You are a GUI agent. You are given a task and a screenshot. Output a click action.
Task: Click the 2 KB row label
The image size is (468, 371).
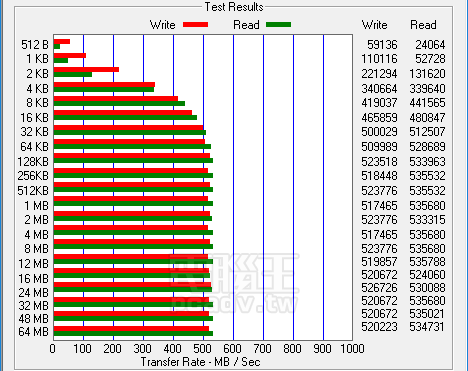tap(37, 74)
